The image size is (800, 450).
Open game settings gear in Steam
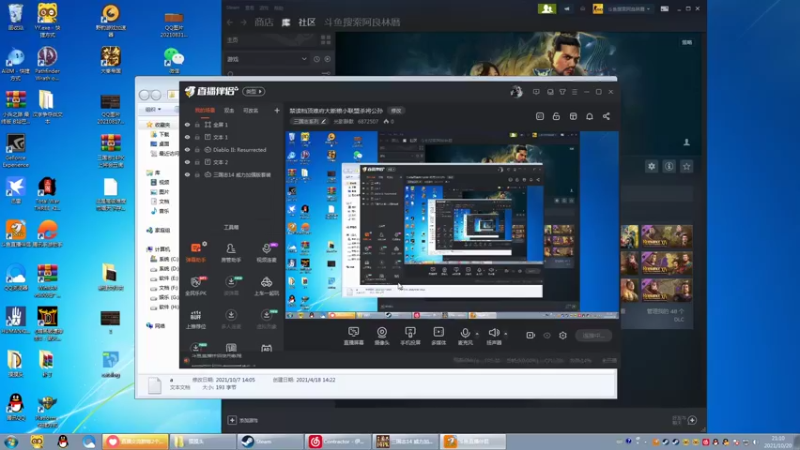tap(652, 166)
